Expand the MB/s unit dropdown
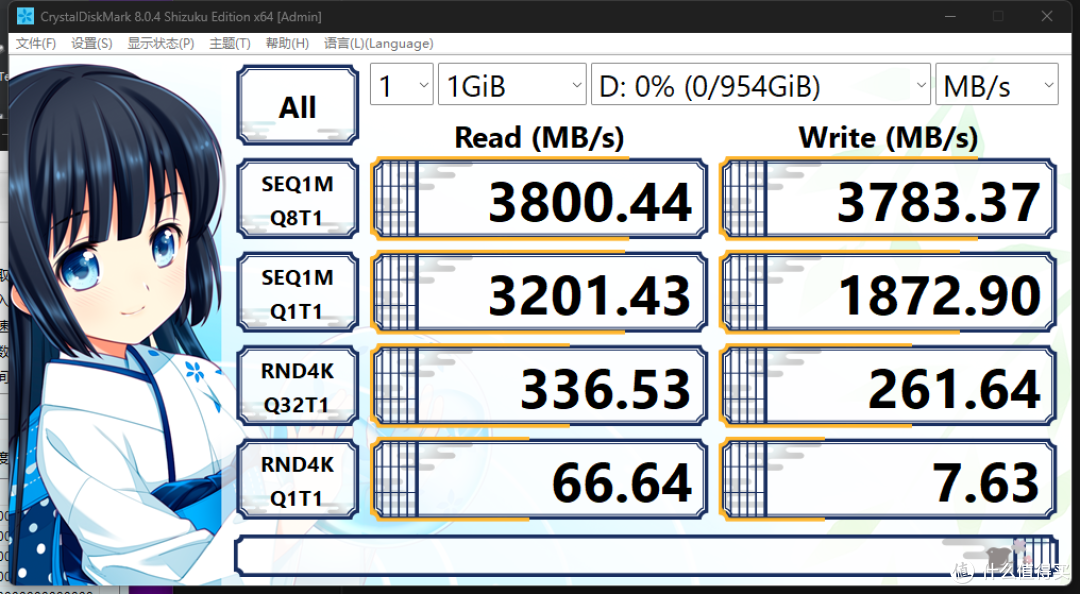This screenshot has height=594, width=1080. coord(997,85)
